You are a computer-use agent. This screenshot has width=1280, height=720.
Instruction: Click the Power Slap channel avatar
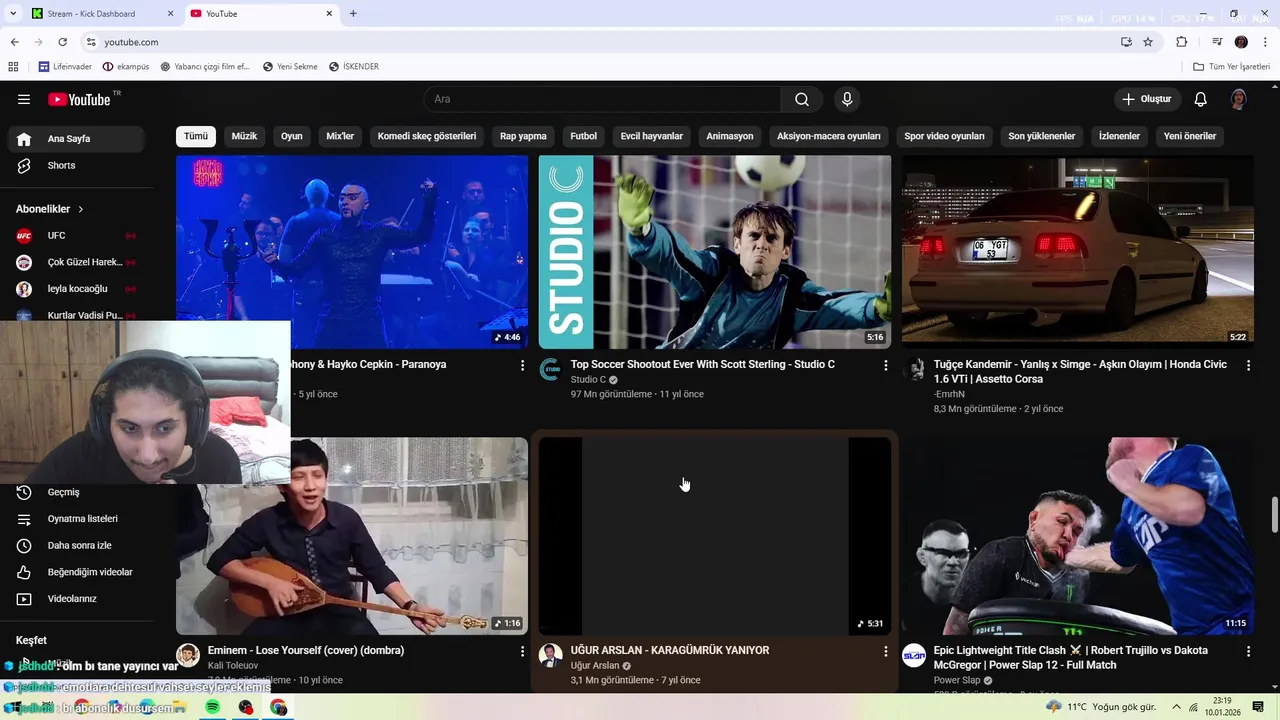pos(914,655)
